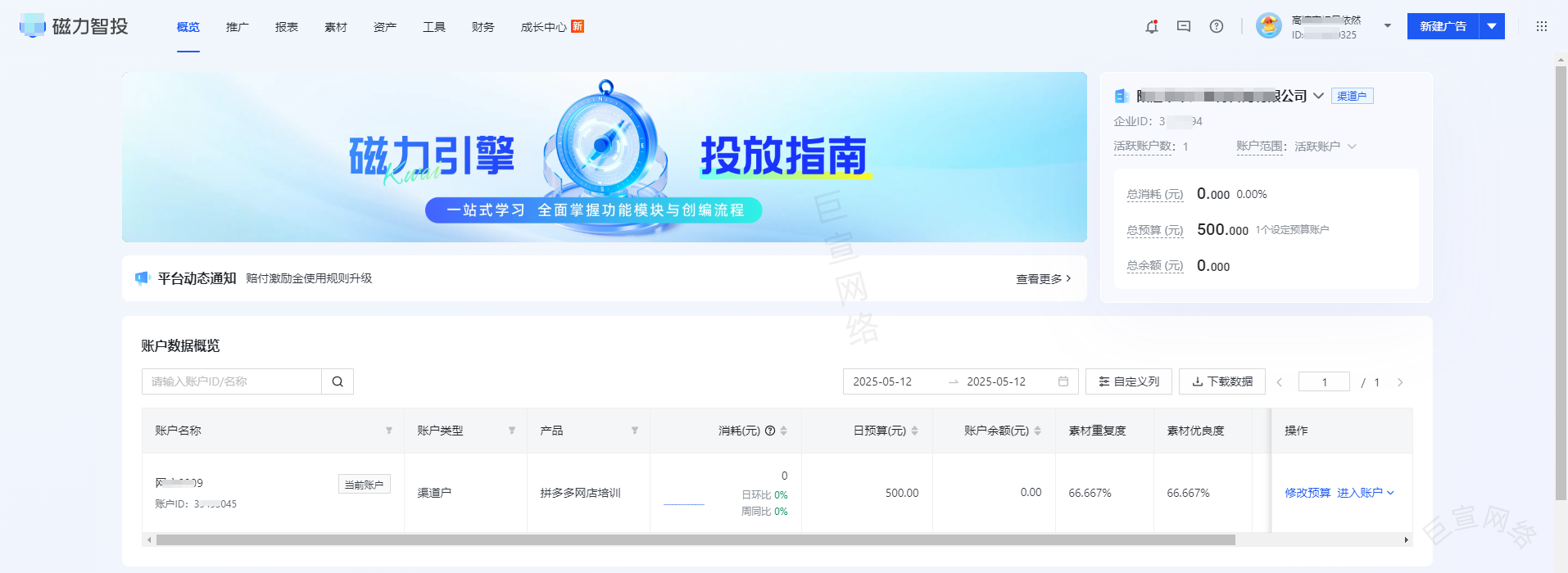Open the 推广 tab
1568x573 pixels.
tap(238, 27)
